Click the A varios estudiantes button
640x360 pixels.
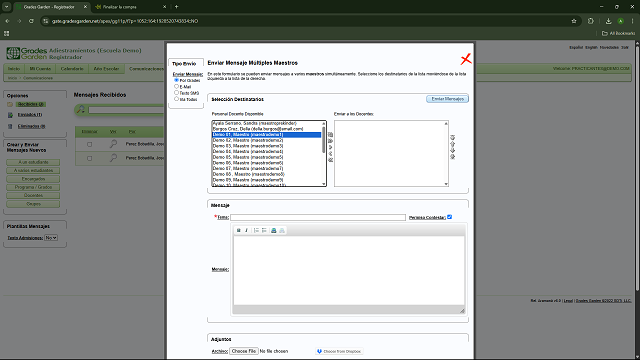click(33, 170)
